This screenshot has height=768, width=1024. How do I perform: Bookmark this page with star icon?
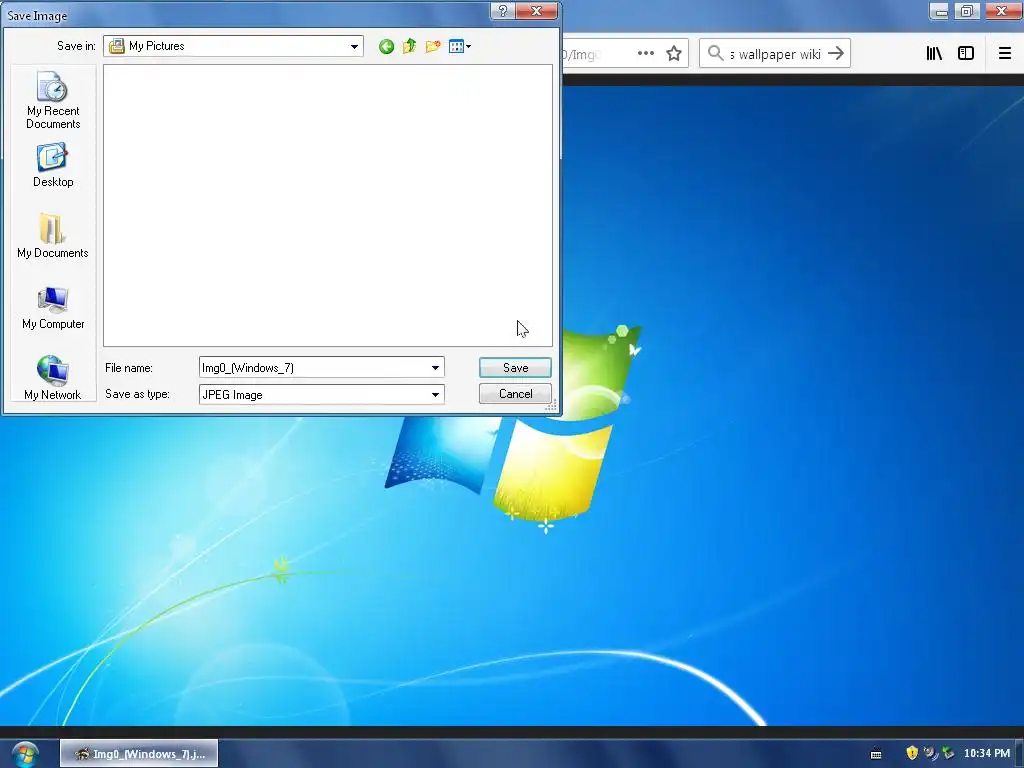pos(674,54)
